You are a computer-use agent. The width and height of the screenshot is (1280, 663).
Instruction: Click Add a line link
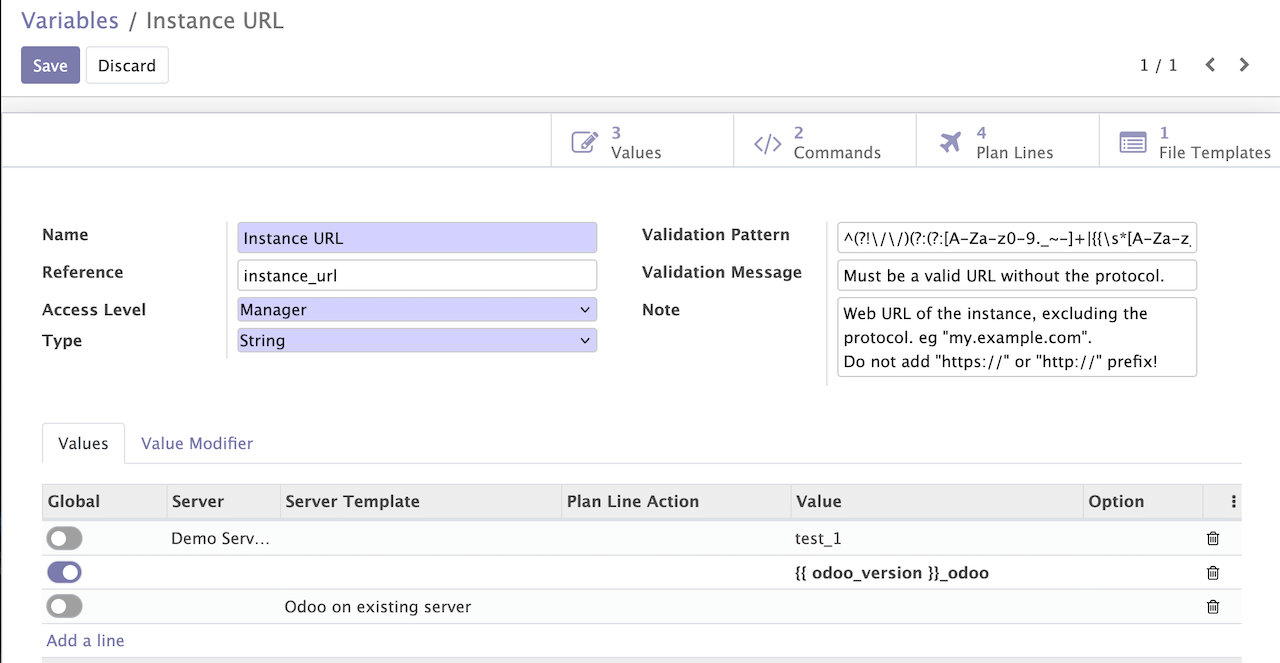pos(85,640)
